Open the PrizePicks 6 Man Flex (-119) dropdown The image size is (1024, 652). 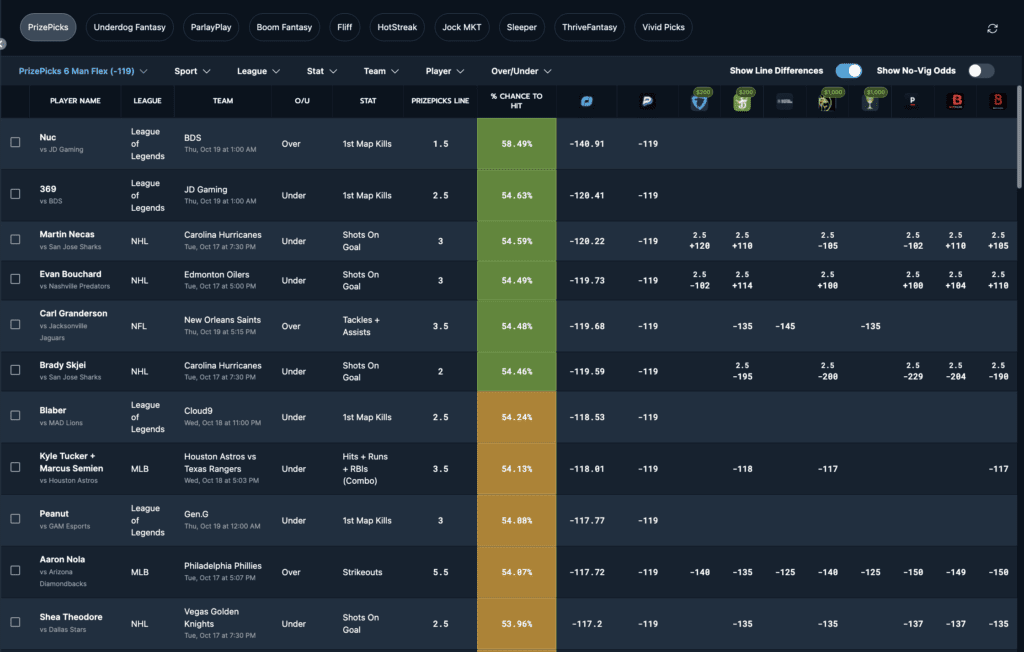click(83, 71)
